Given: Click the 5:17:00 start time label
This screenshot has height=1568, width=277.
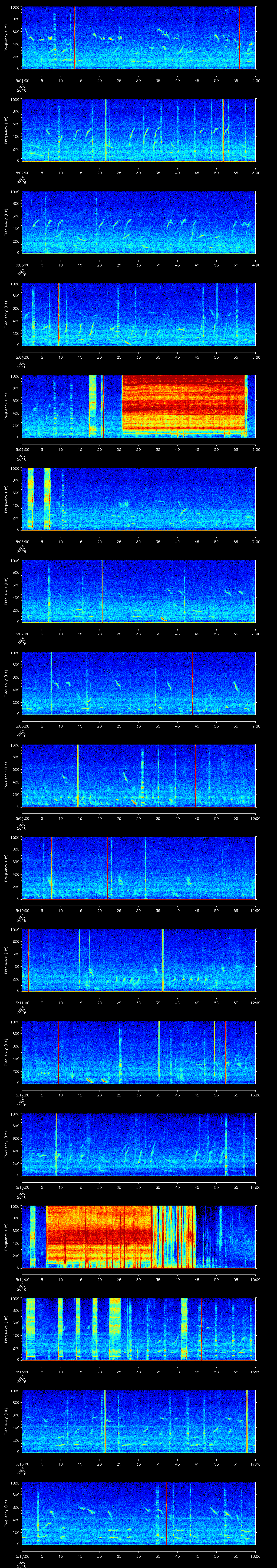Looking at the screenshot, I should click(x=22, y=1556).
